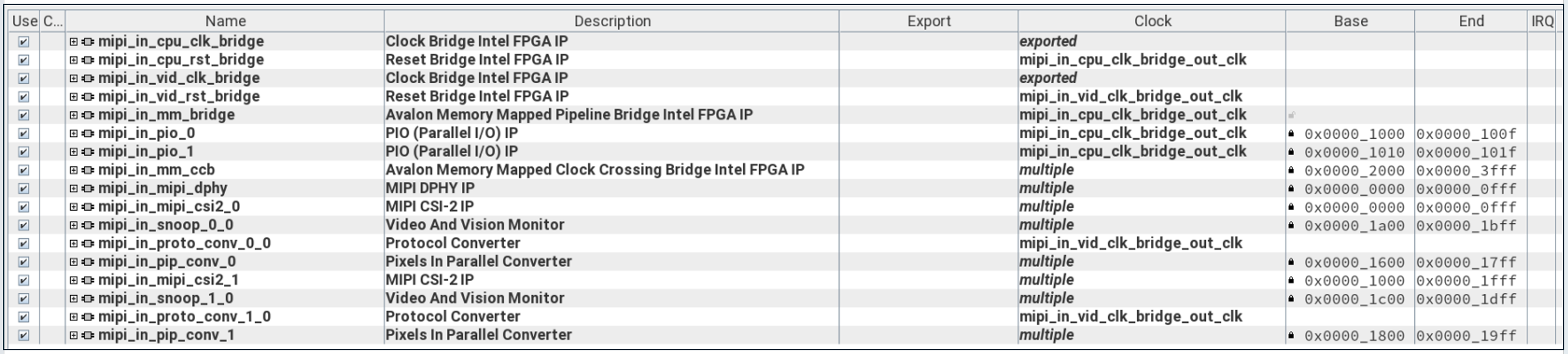
Task: Click the lock icon on mipi_in_mm_ccb base address
Action: [x=1291, y=170]
